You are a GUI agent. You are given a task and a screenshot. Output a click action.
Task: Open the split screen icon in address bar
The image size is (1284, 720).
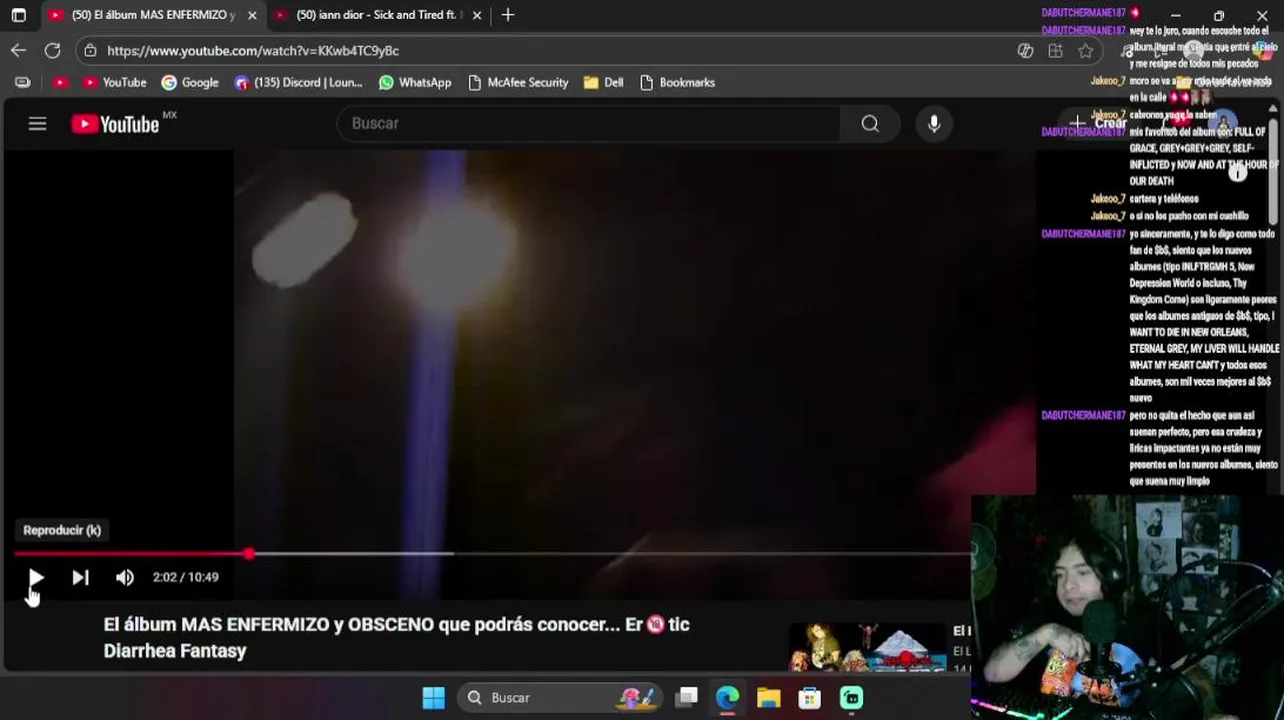point(1055,51)
